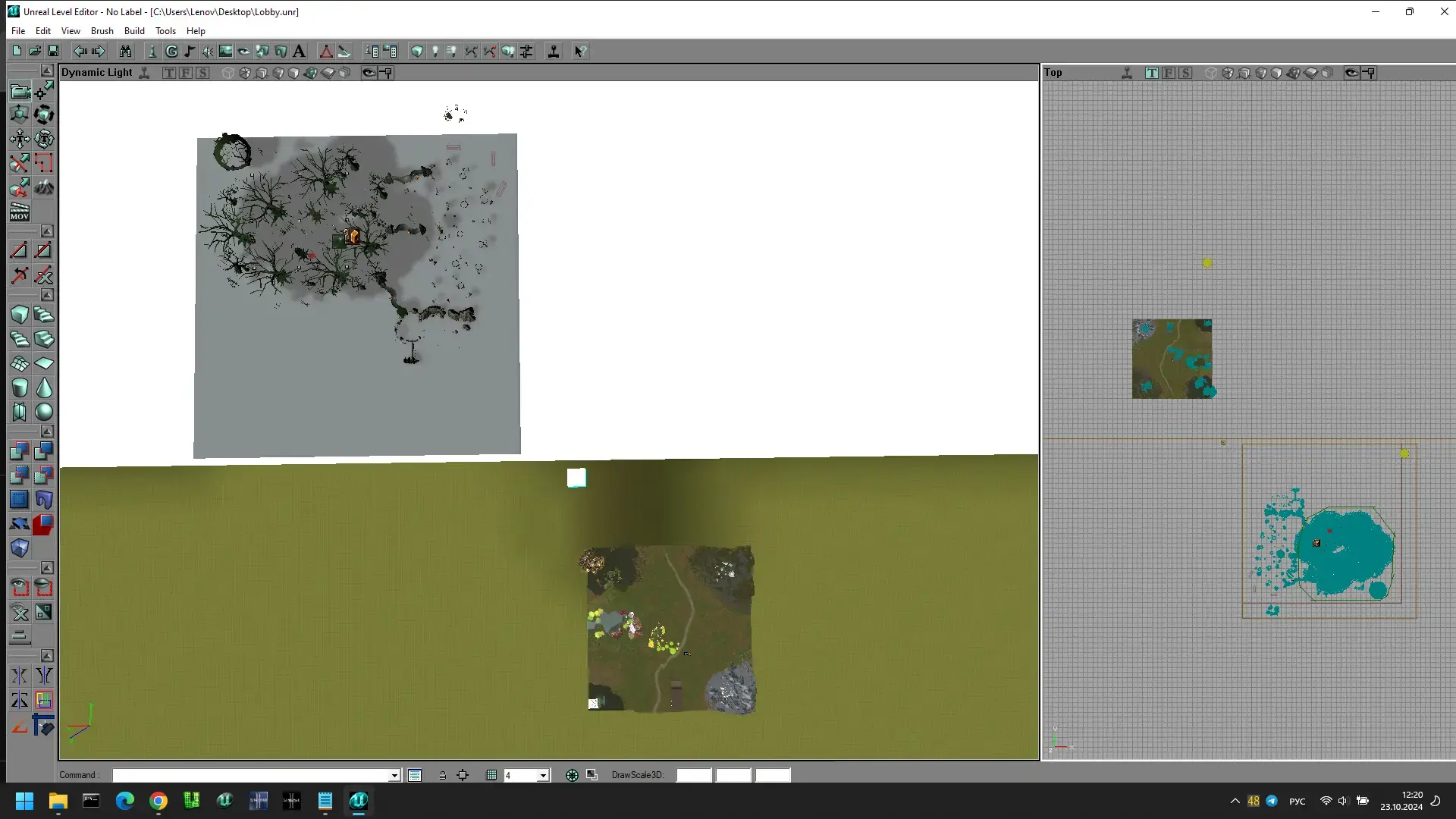This screenshot has width=1456, height=819.
Task: Toggle realtime preview in Dynamic Light viewport
Action: click(144, 73)
